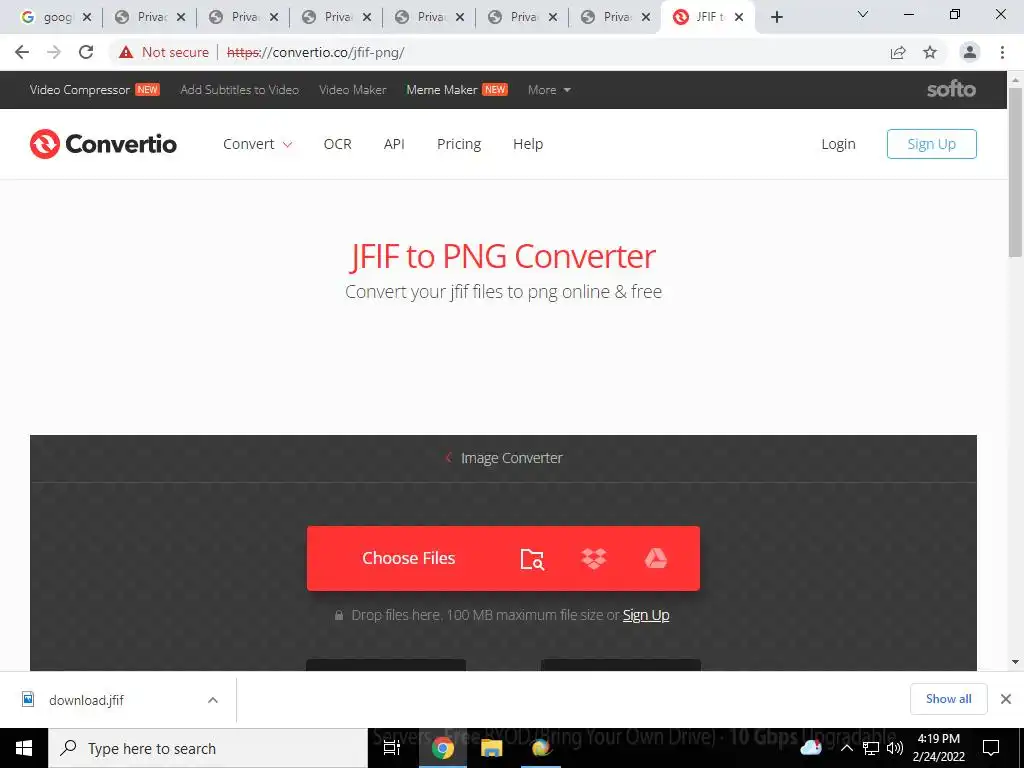Open tab search chevron in title bar

point(863,14)
